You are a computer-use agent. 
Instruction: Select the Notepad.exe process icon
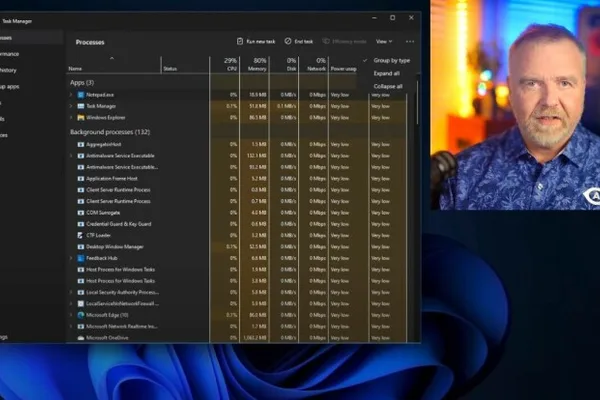81,95
